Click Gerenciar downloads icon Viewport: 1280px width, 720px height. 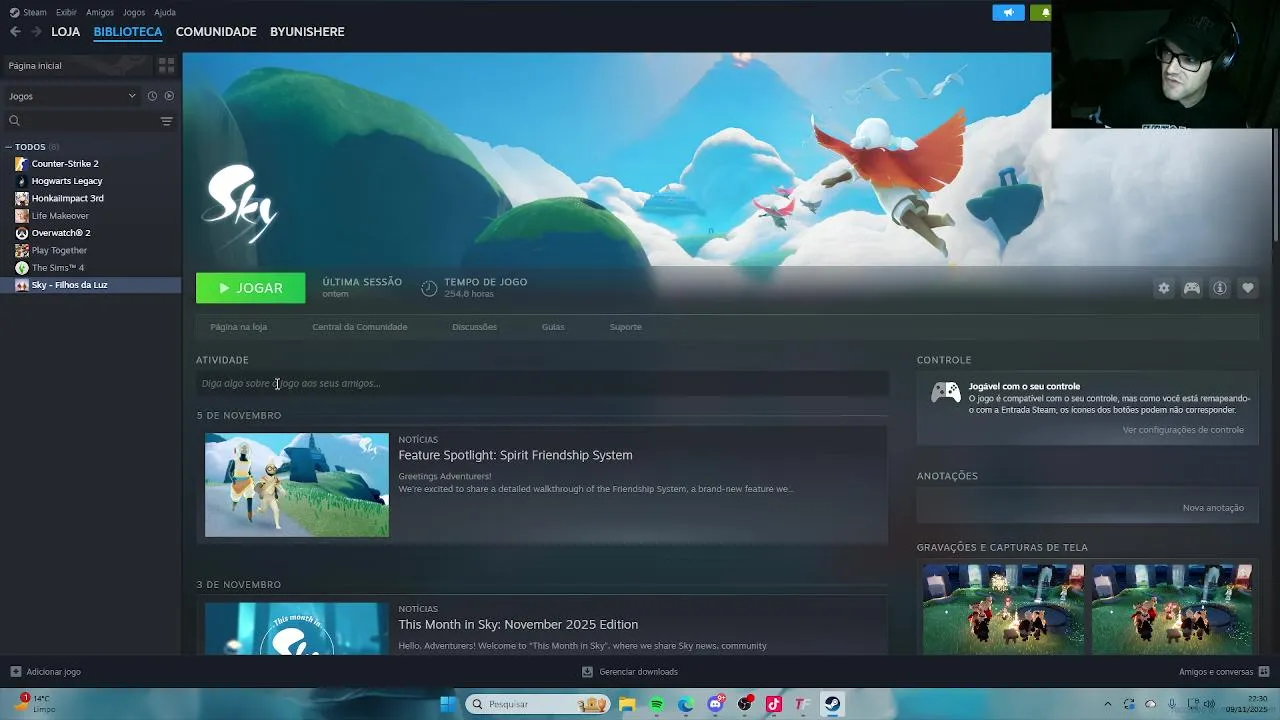click(x=587, y=672)
